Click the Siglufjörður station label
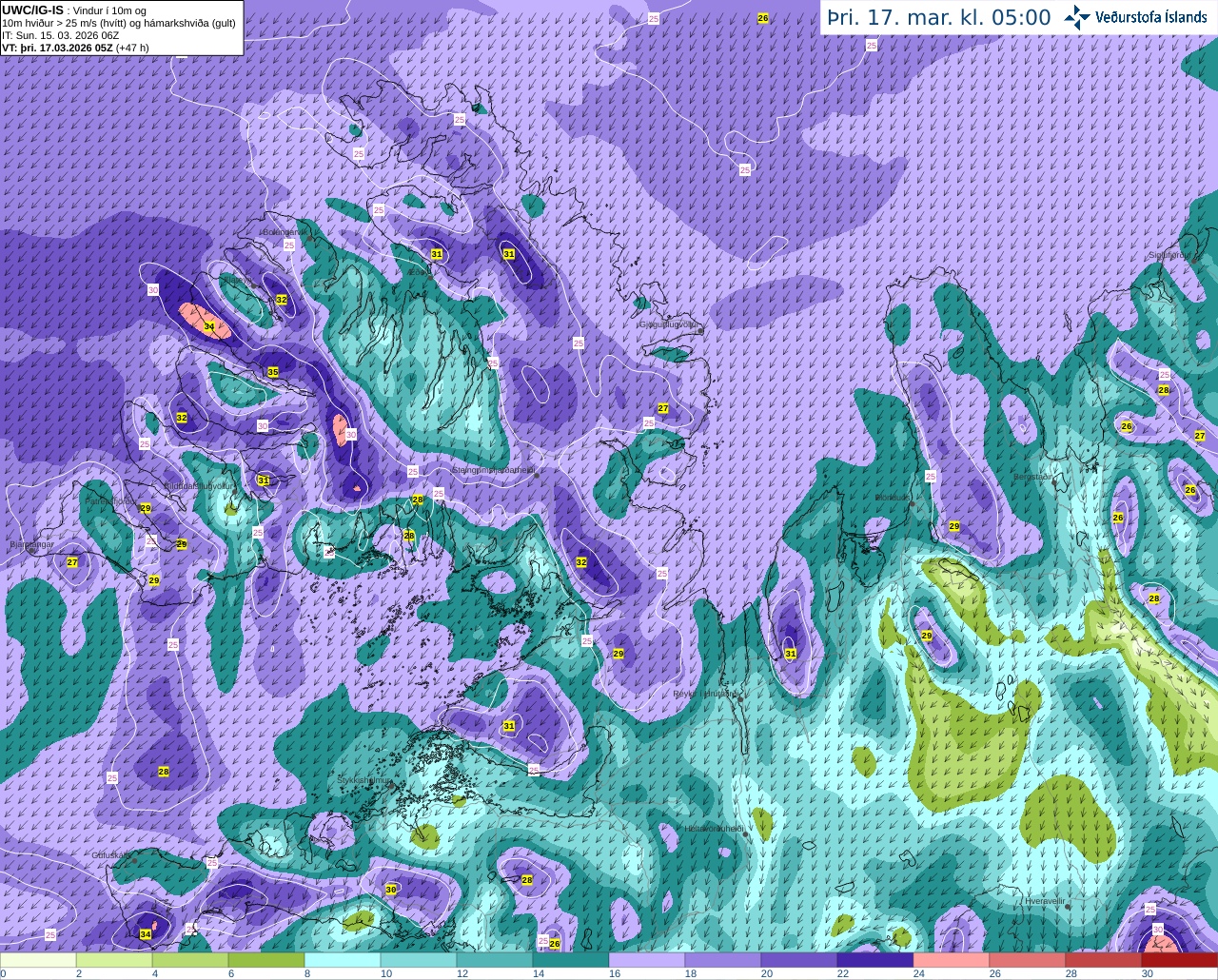This screenshot has width=1218, height=980. tap(1169, 255)
